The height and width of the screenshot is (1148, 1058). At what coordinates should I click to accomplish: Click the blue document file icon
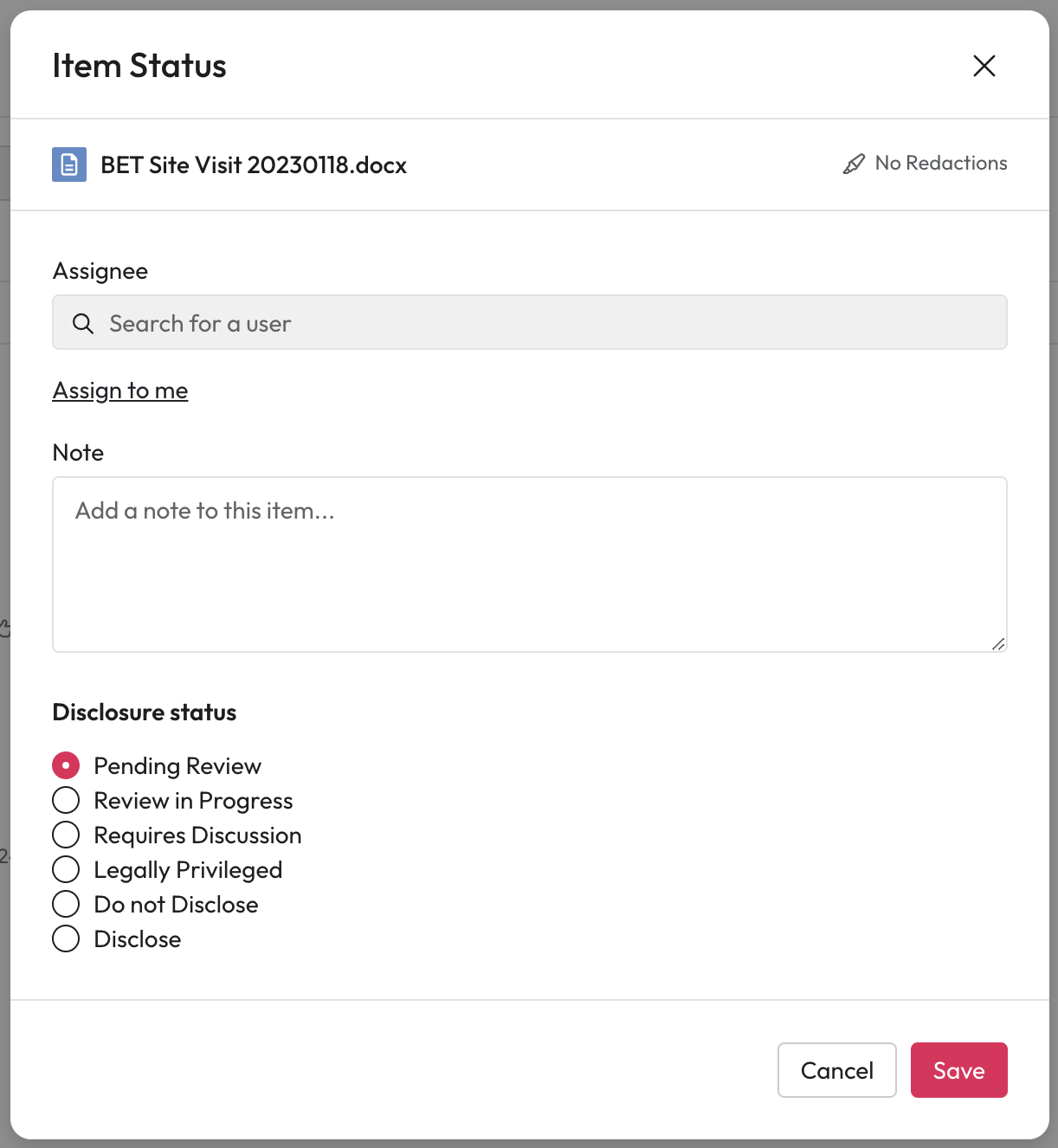pos(69,164)
